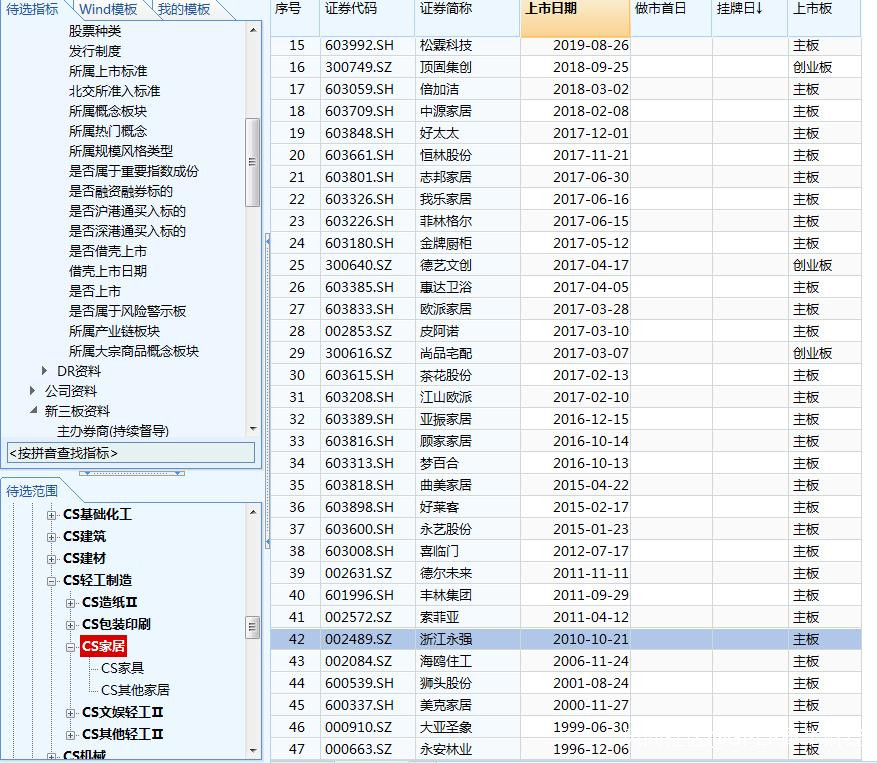
Task: Click the 1996-12-06 listing date cell
Action: (576, 749)
